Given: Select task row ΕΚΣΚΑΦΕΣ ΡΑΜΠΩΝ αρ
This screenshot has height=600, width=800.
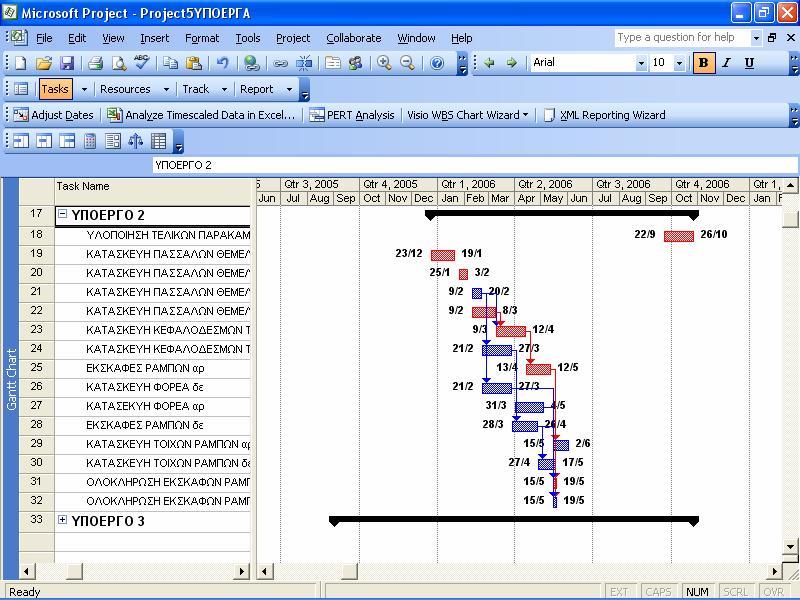Looking at the screenshot, I should 153,368.
